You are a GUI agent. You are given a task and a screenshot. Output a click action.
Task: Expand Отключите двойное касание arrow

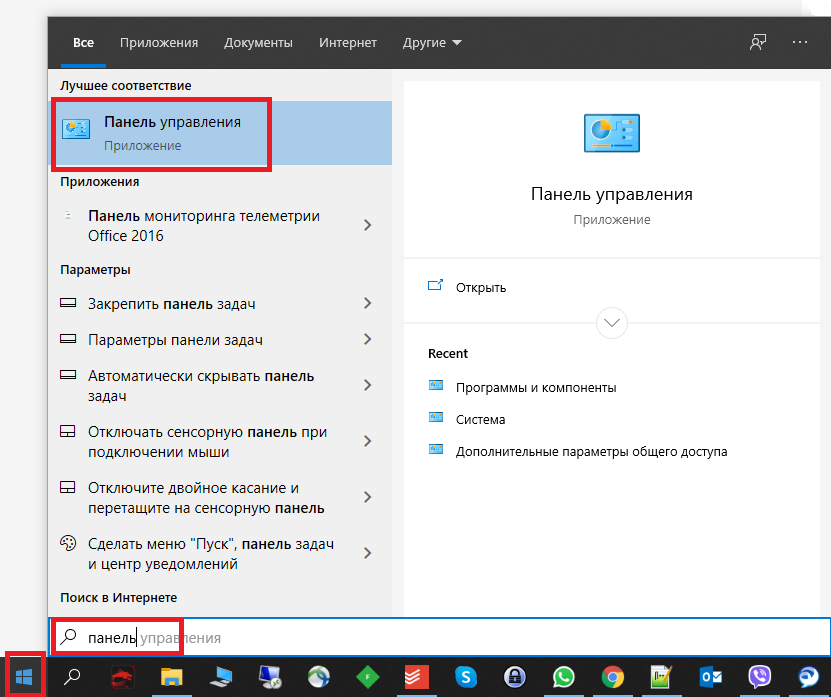pyautogui.click(x=367, y=497)
